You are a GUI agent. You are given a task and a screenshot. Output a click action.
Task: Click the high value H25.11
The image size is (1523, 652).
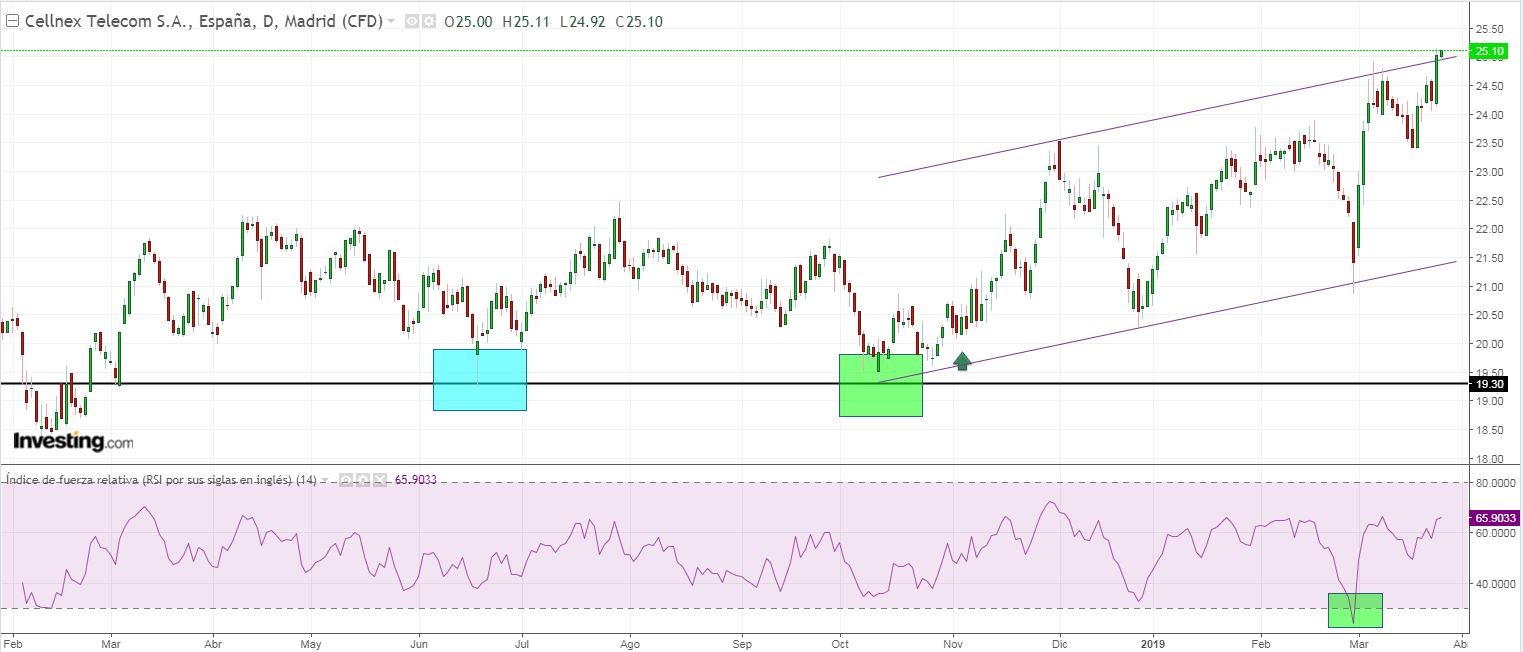pos(526,21)
